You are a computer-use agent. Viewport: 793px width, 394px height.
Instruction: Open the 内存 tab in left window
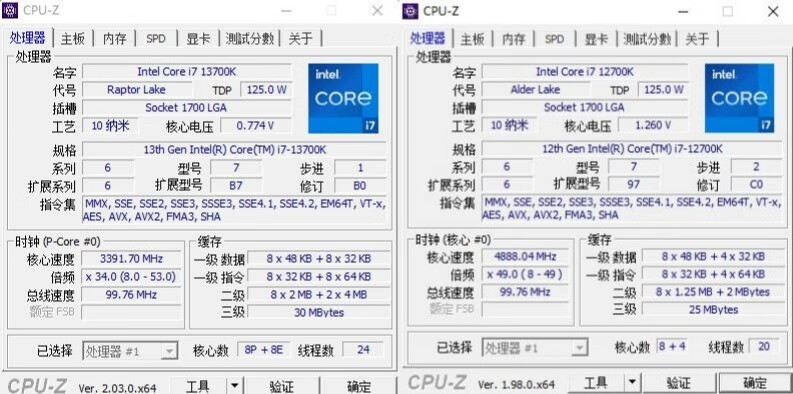(x=115, y=38)
